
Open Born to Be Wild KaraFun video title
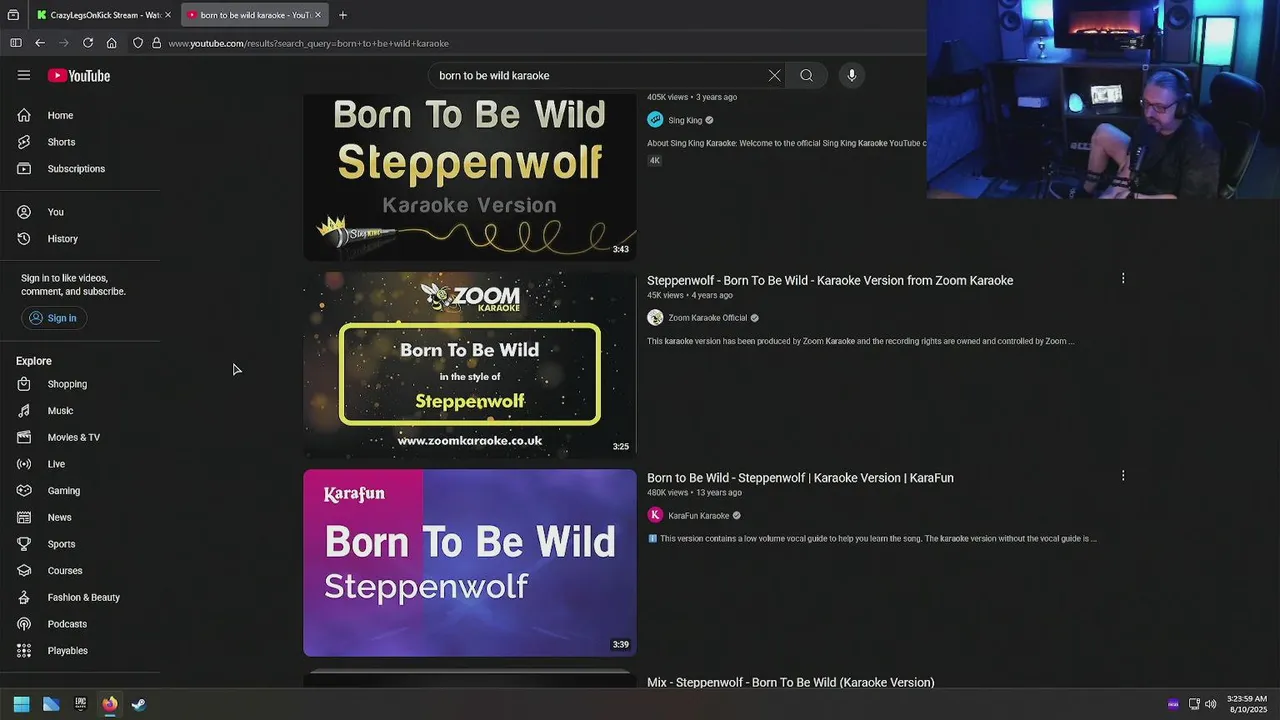click(800, 478)
